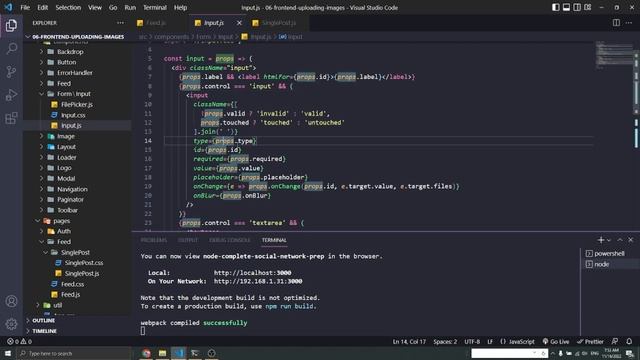Screen dimensions: 640x360
Task: Maximize the terminal panel size
Action: [x=620, y=240]
